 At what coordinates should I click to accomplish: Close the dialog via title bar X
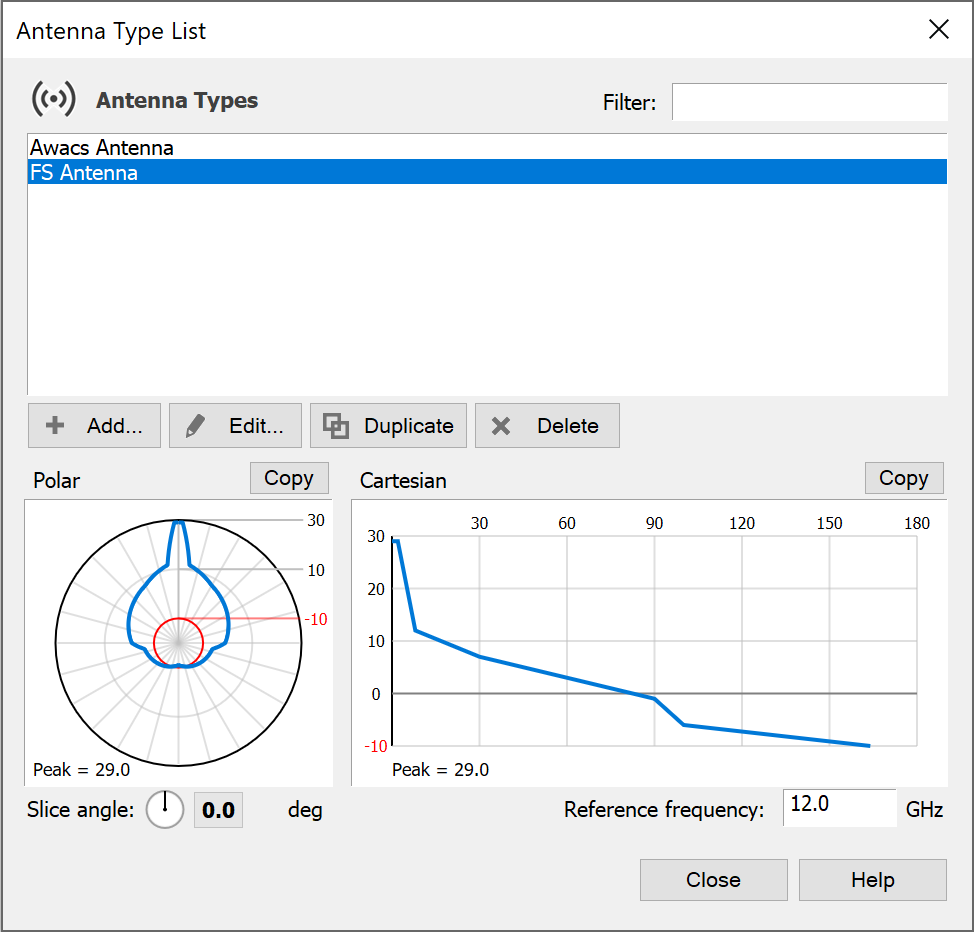point(938,30)
